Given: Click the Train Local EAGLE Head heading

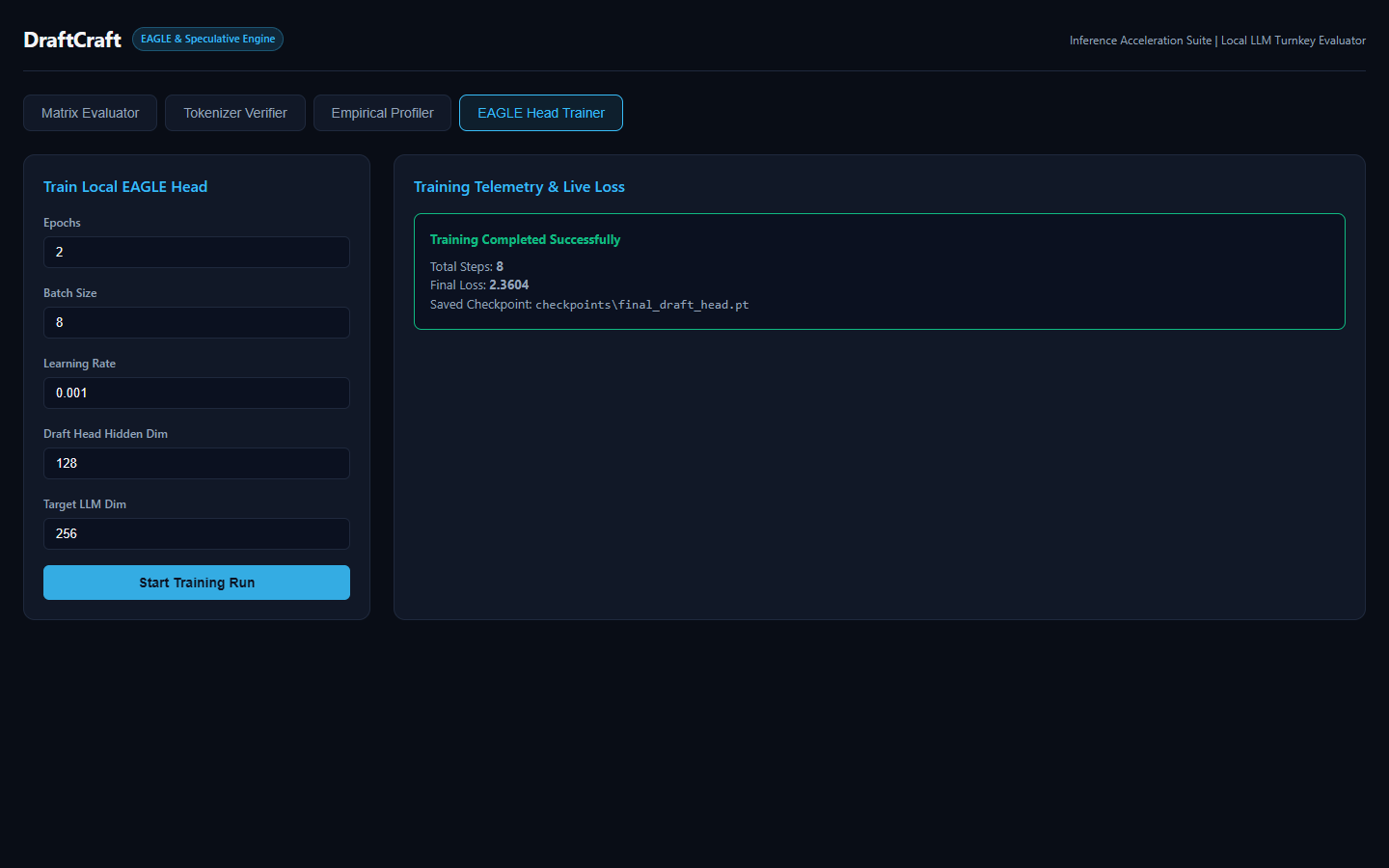Looking at the screenshot, I should tap(125, 187).
